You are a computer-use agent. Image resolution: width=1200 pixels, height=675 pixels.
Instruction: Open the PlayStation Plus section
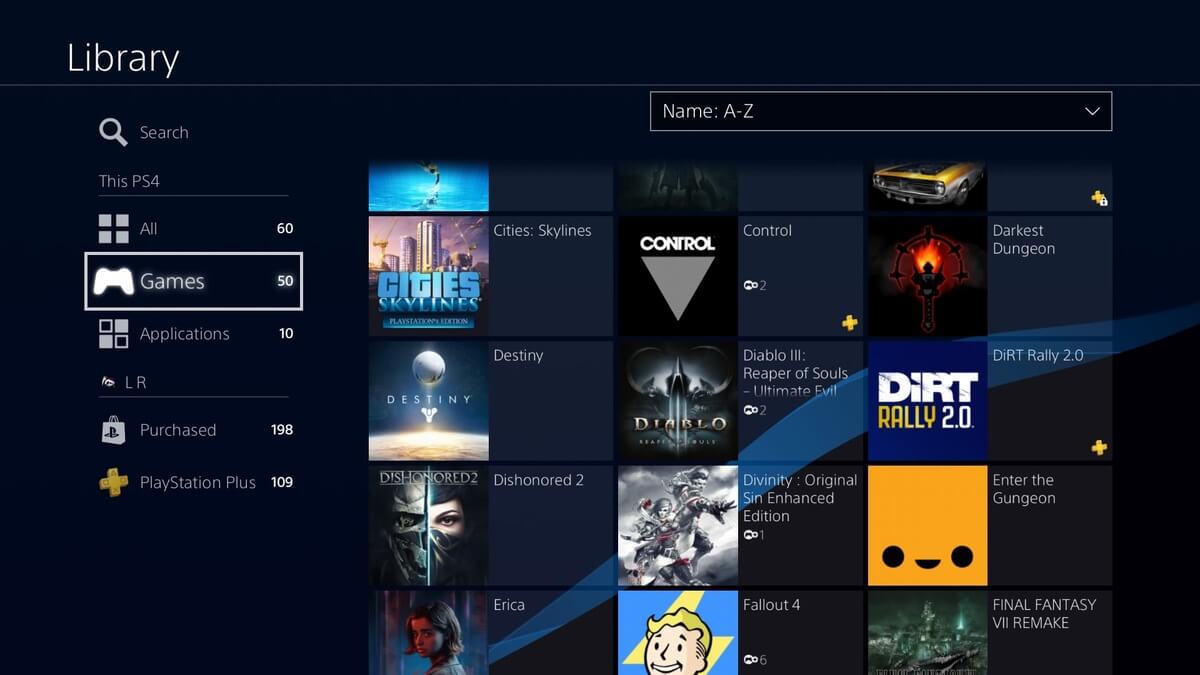click(x=194, y=482)
